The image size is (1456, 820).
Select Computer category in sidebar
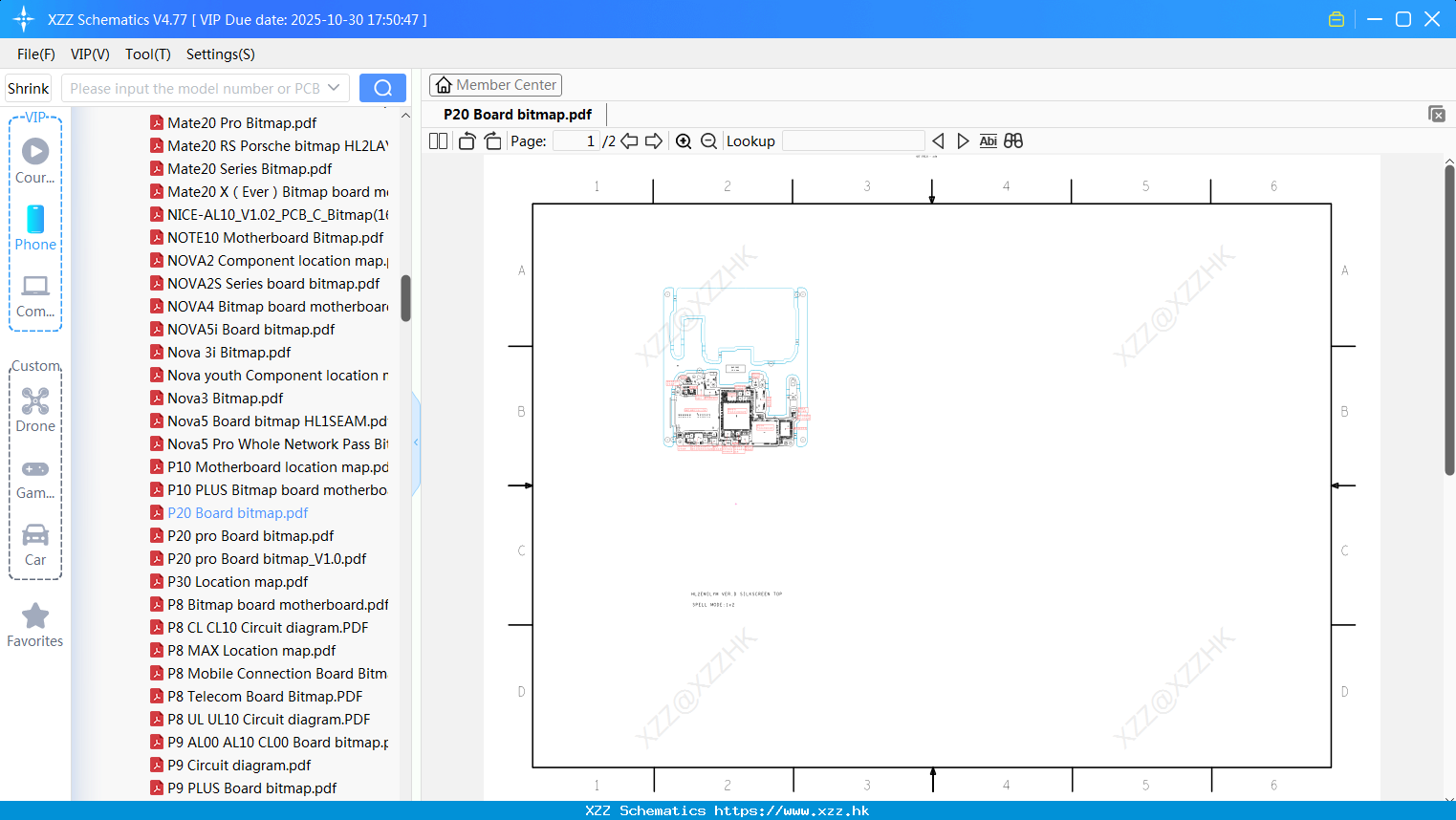point(35,295)
